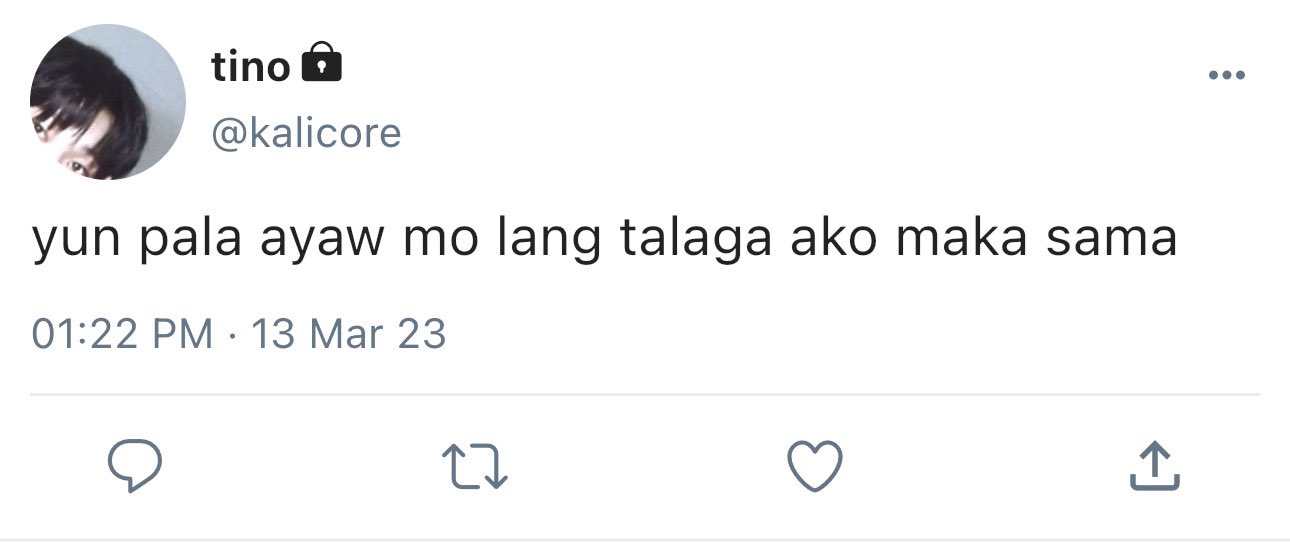Click the 01:22 PM timestamp
1290x558 pixels.
pyautogui.click(x=123, y=334)
